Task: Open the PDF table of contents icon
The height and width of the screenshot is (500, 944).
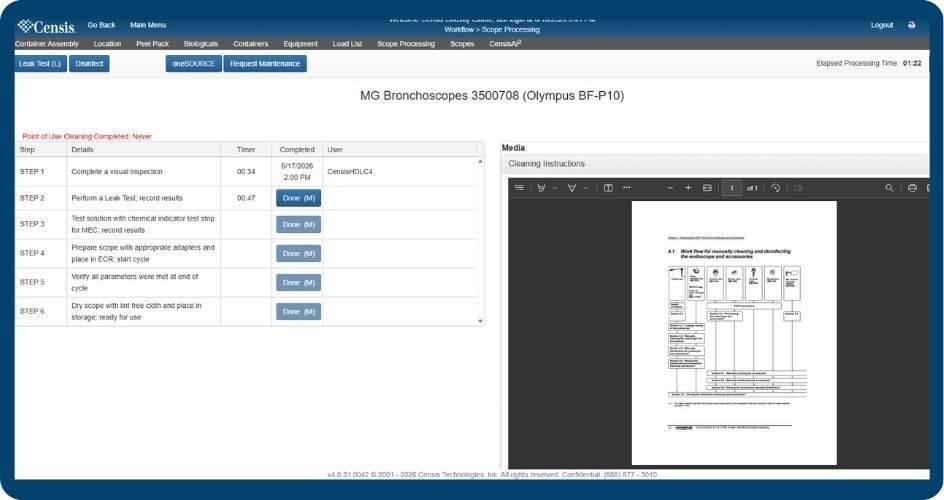Action: [x=520, y=188]
